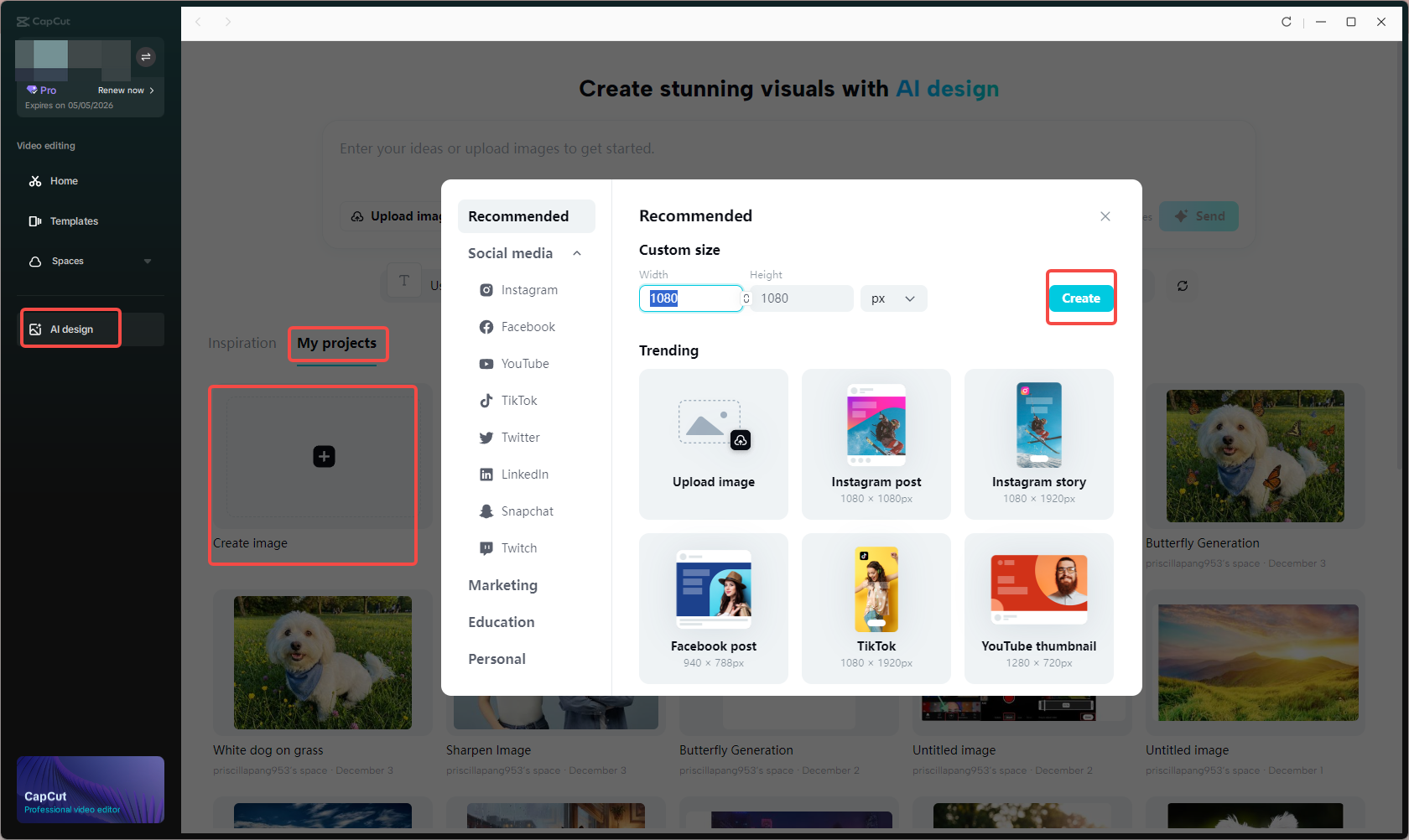Select YouTube in the social media list
This screenshot has height=840, width=1409.
click(524, 363)
